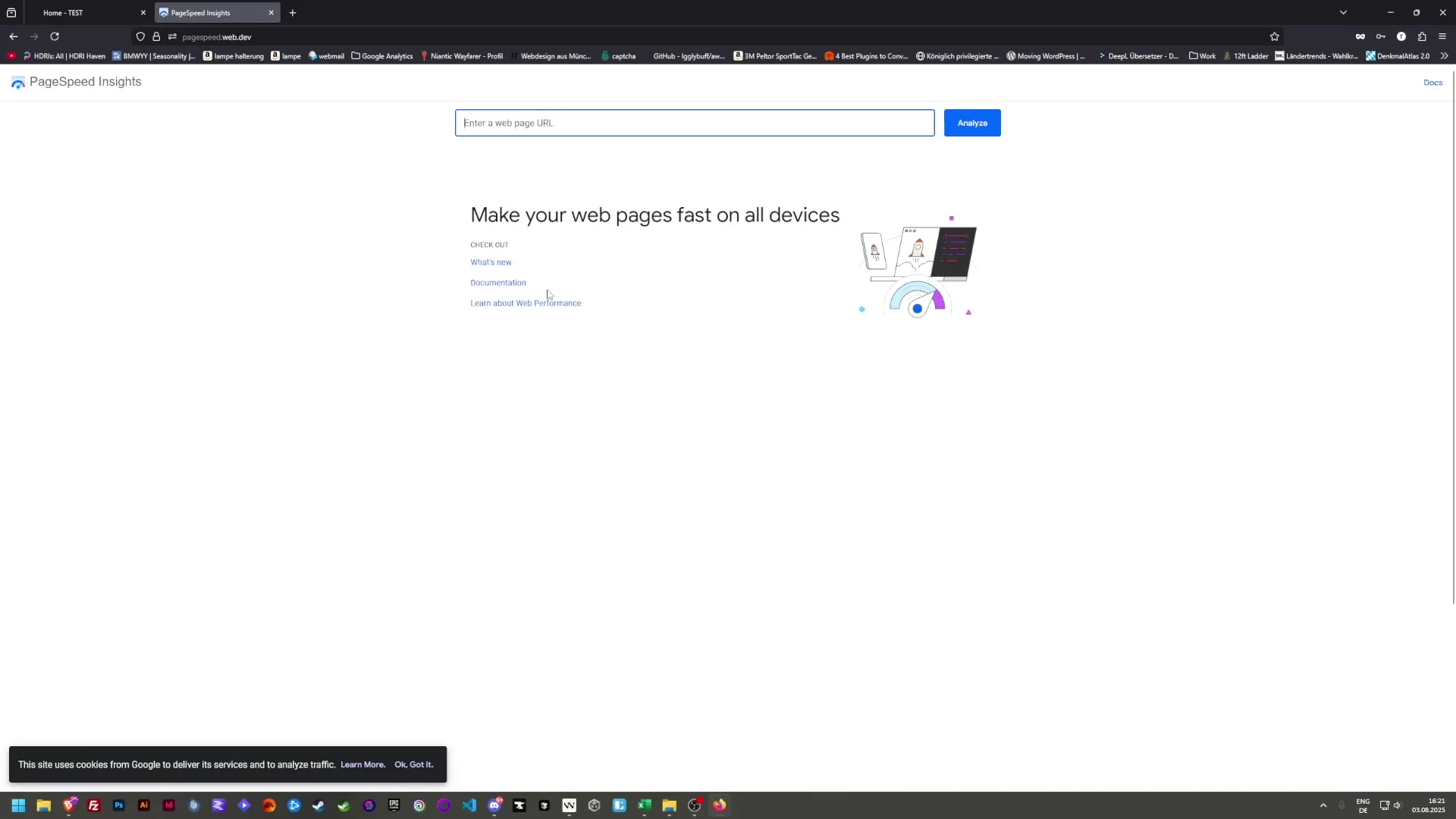Expand the system tray hidden icons

[x=1323, y=805]
